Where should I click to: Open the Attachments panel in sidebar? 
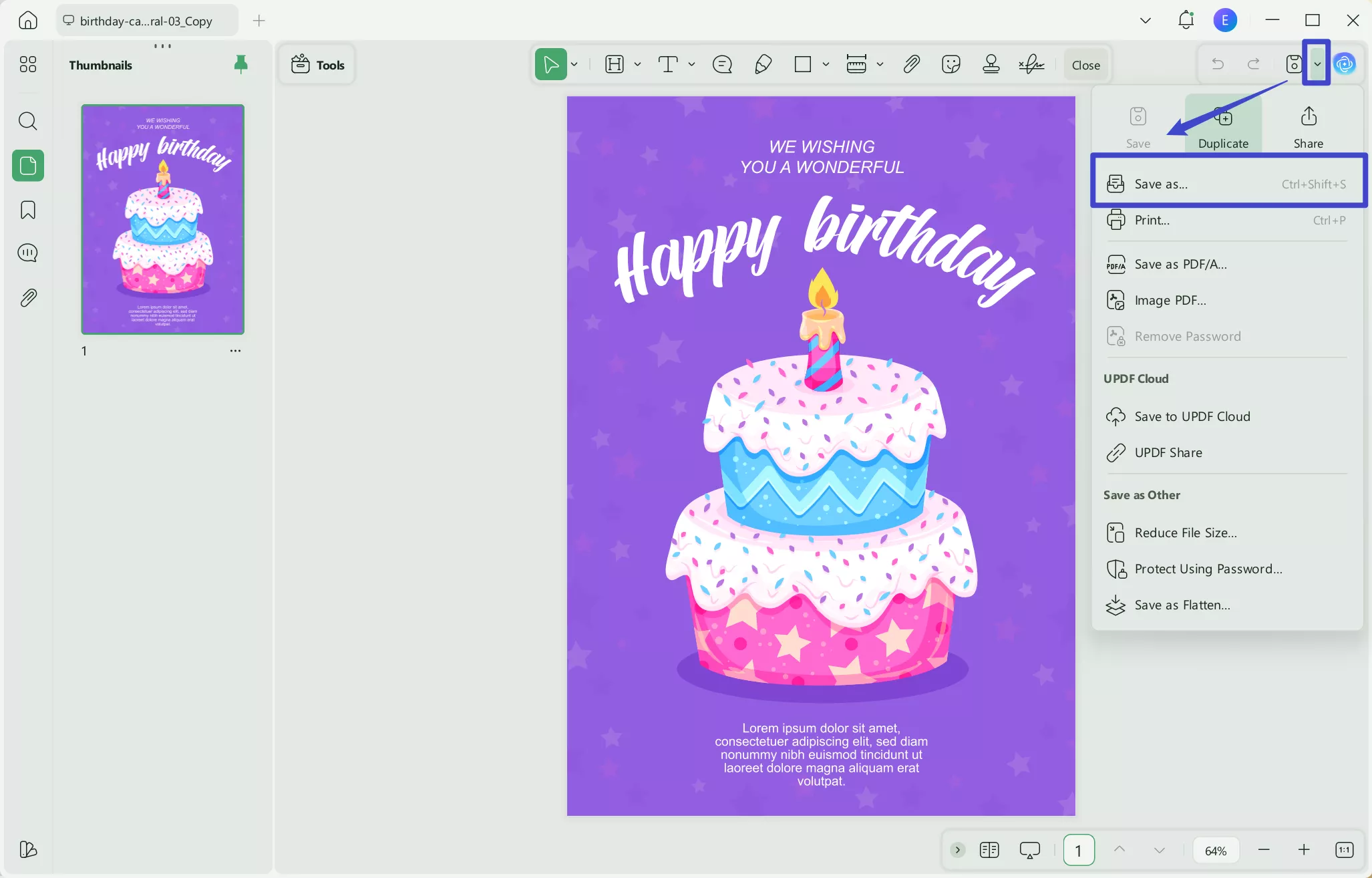[x=27, y=298]
